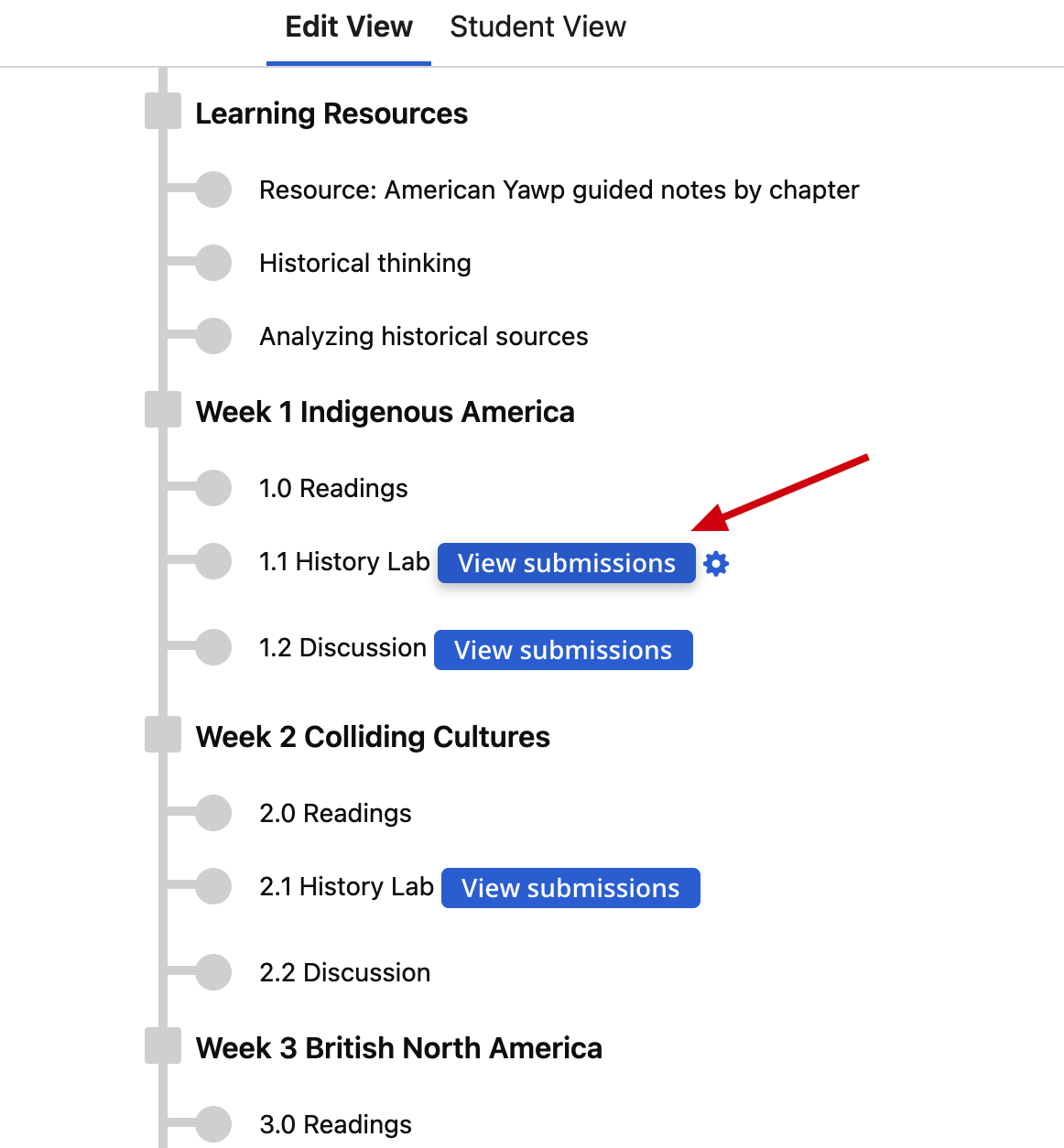
Task: Select the Week 2 Colliding Cultures heading
Action: tap(373, 737)
